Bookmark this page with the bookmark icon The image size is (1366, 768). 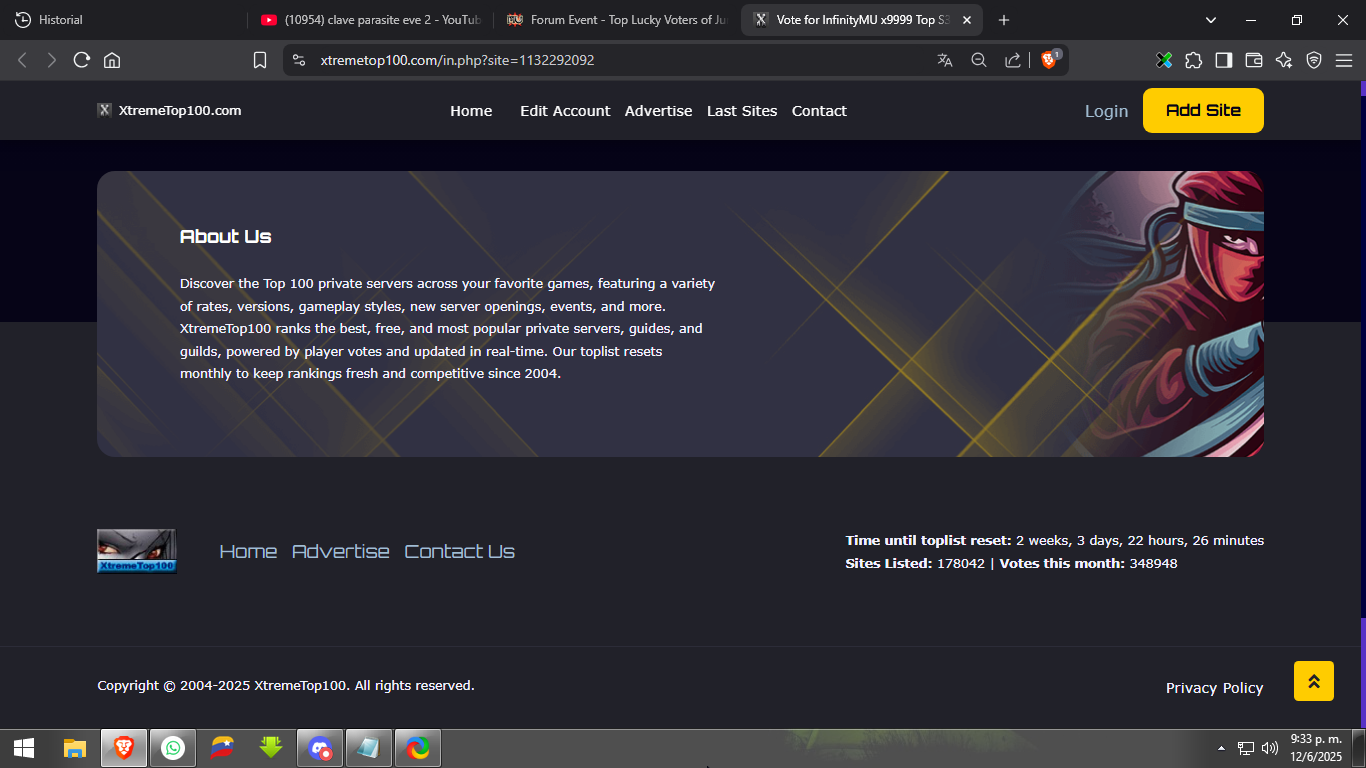point(260,60)
